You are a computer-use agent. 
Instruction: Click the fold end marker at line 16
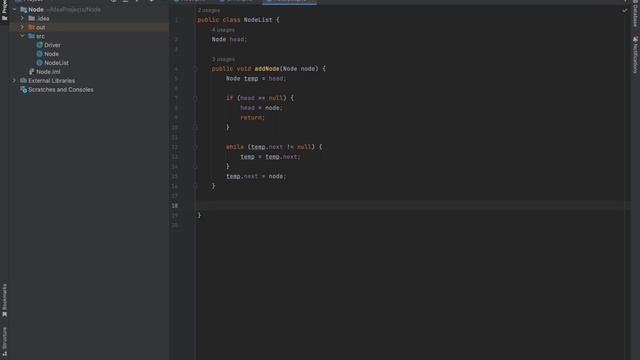tap(195, 186)
